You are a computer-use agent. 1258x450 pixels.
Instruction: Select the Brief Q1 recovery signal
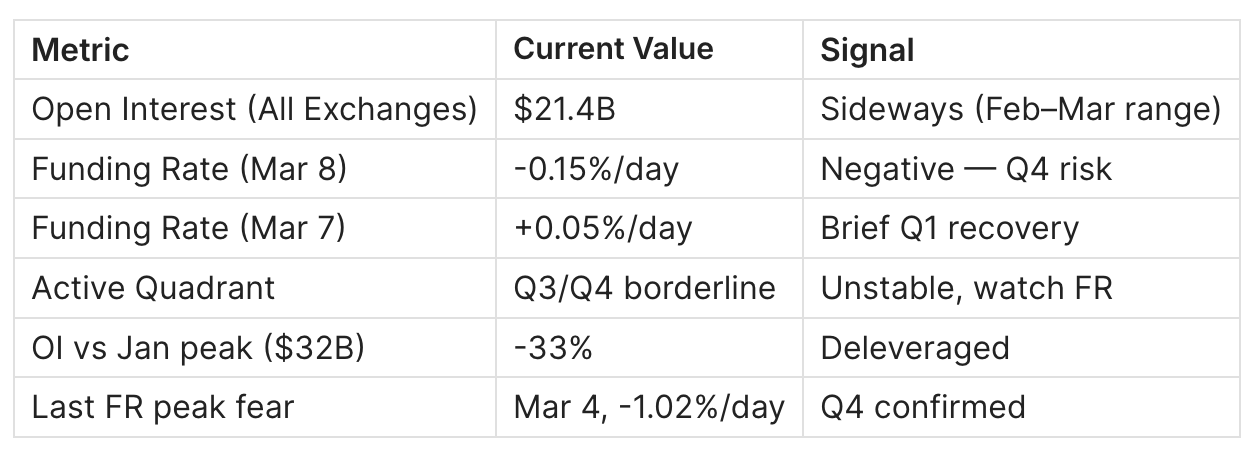(x=949, y=229)
